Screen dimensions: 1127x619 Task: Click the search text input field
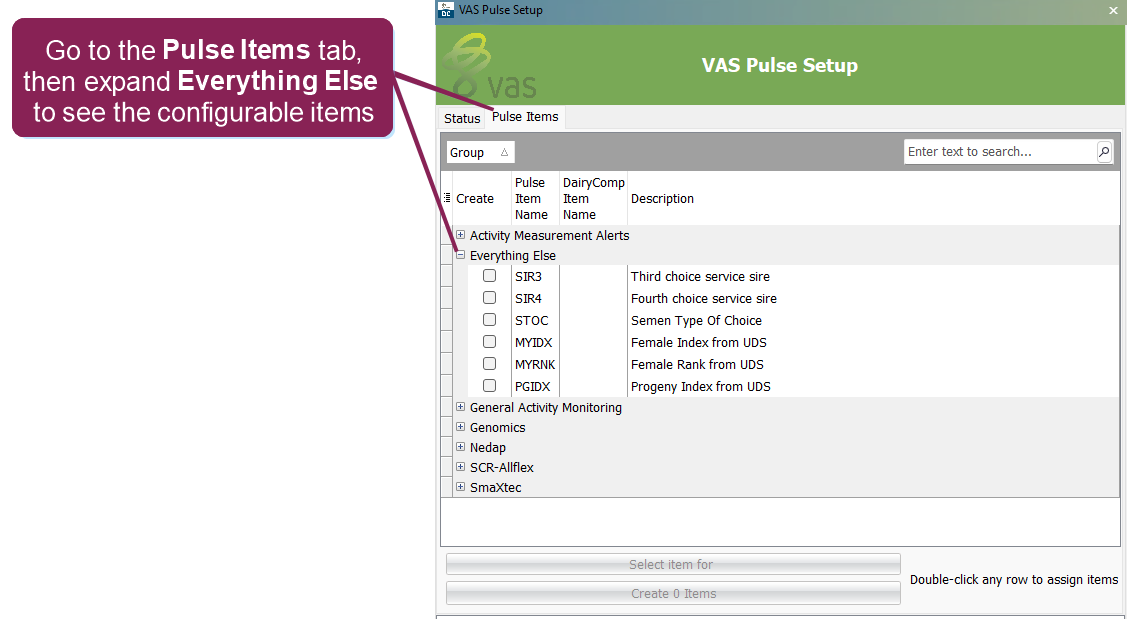pos(999,152)
